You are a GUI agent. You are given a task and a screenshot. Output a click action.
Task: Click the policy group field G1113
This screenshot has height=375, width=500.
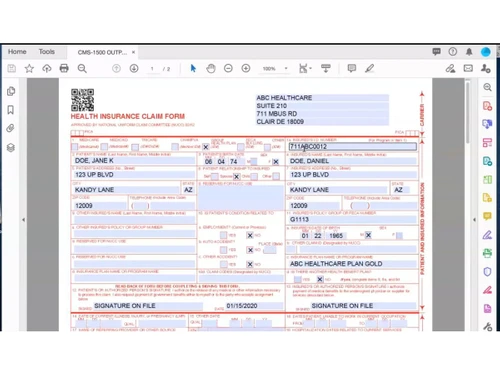(x=352, y=219)
